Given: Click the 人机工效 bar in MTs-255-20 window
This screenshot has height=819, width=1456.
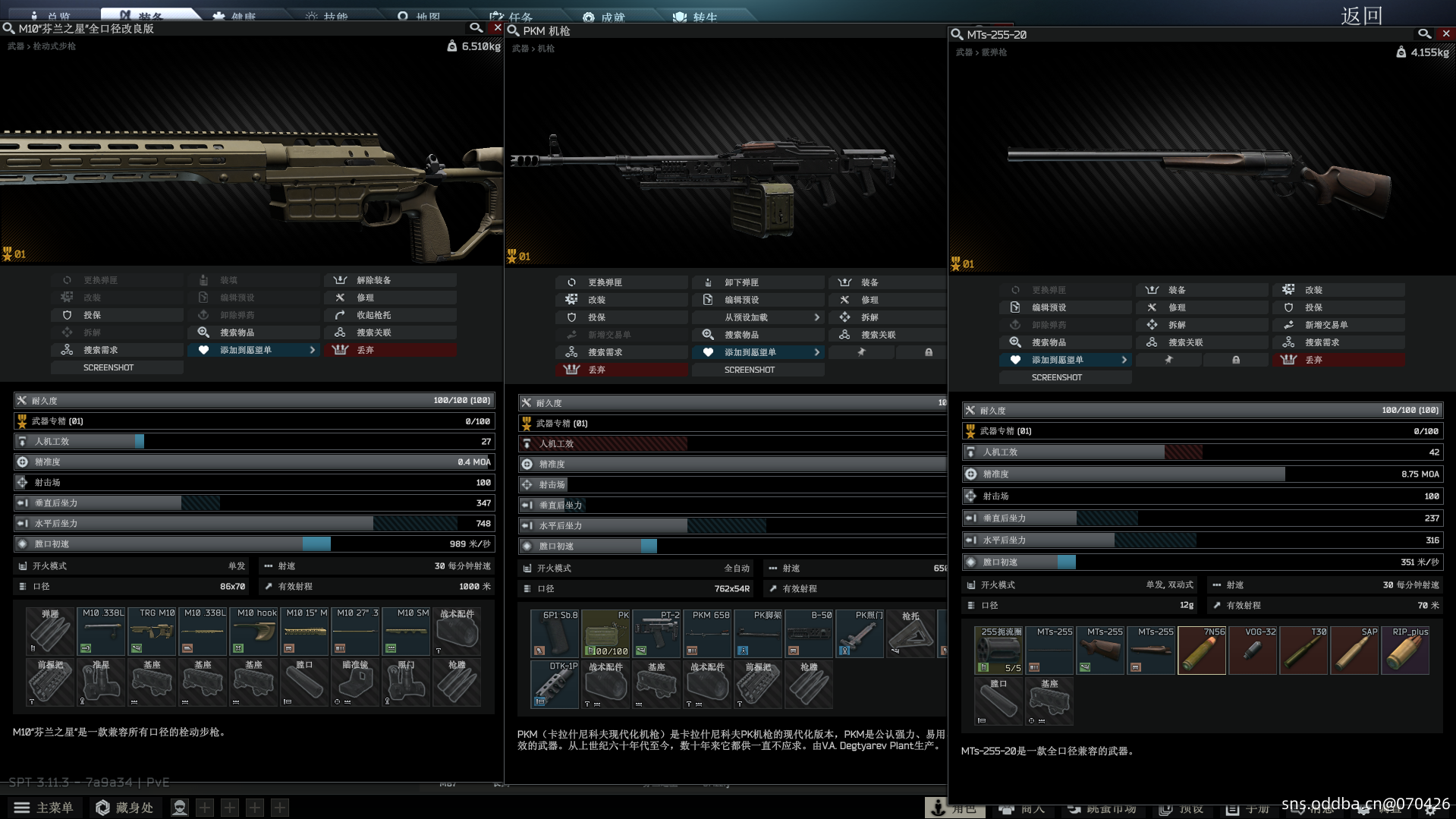Looking at the screenshot, I should [x=1203, y=452].
